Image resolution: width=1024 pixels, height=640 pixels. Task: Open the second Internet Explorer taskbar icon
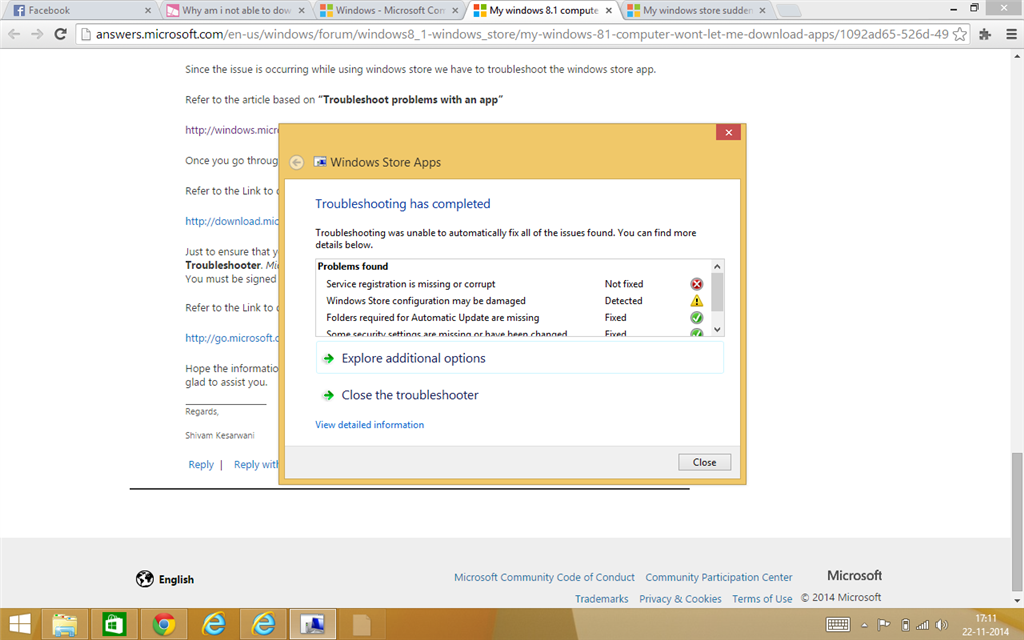[x=263, y=624]
